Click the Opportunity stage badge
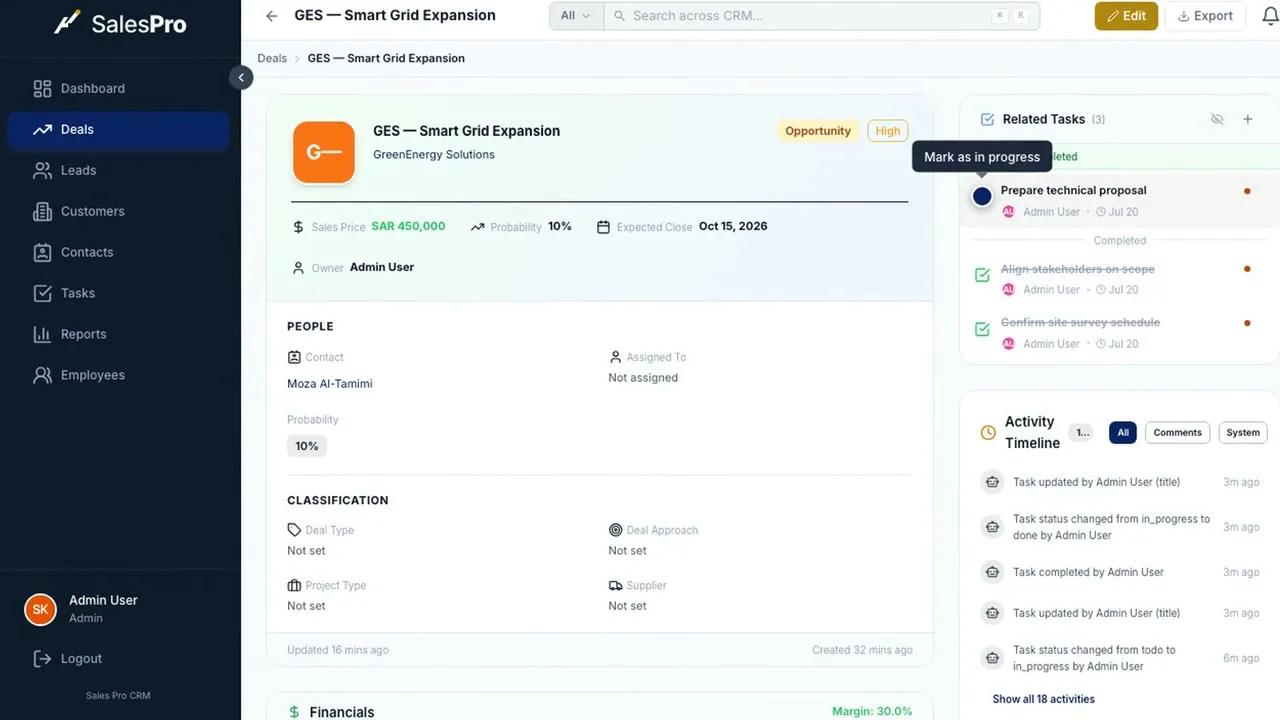 818,131
